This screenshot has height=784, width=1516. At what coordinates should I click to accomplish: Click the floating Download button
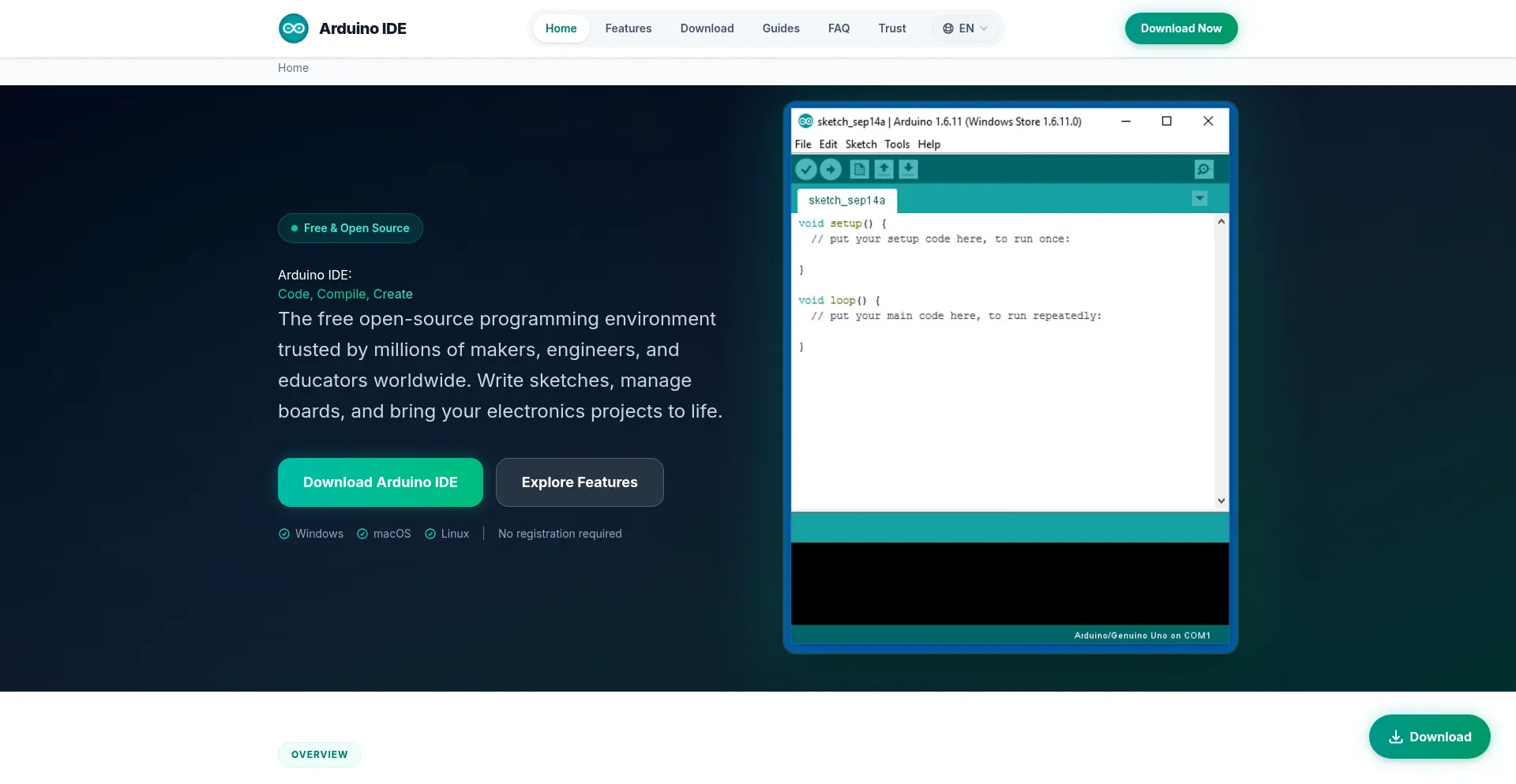[x=1430, y=737]
